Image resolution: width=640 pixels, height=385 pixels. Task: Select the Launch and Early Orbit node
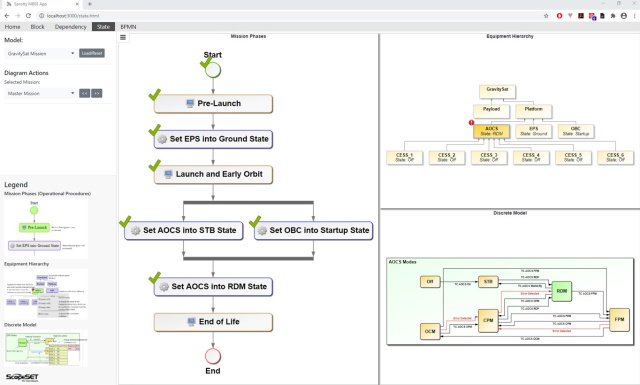(x=213, y=174)
